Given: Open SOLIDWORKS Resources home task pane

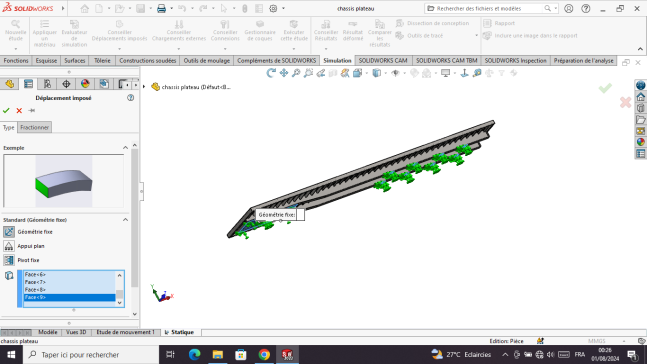Looking at the screenshot, I should (x=640, y=97).
